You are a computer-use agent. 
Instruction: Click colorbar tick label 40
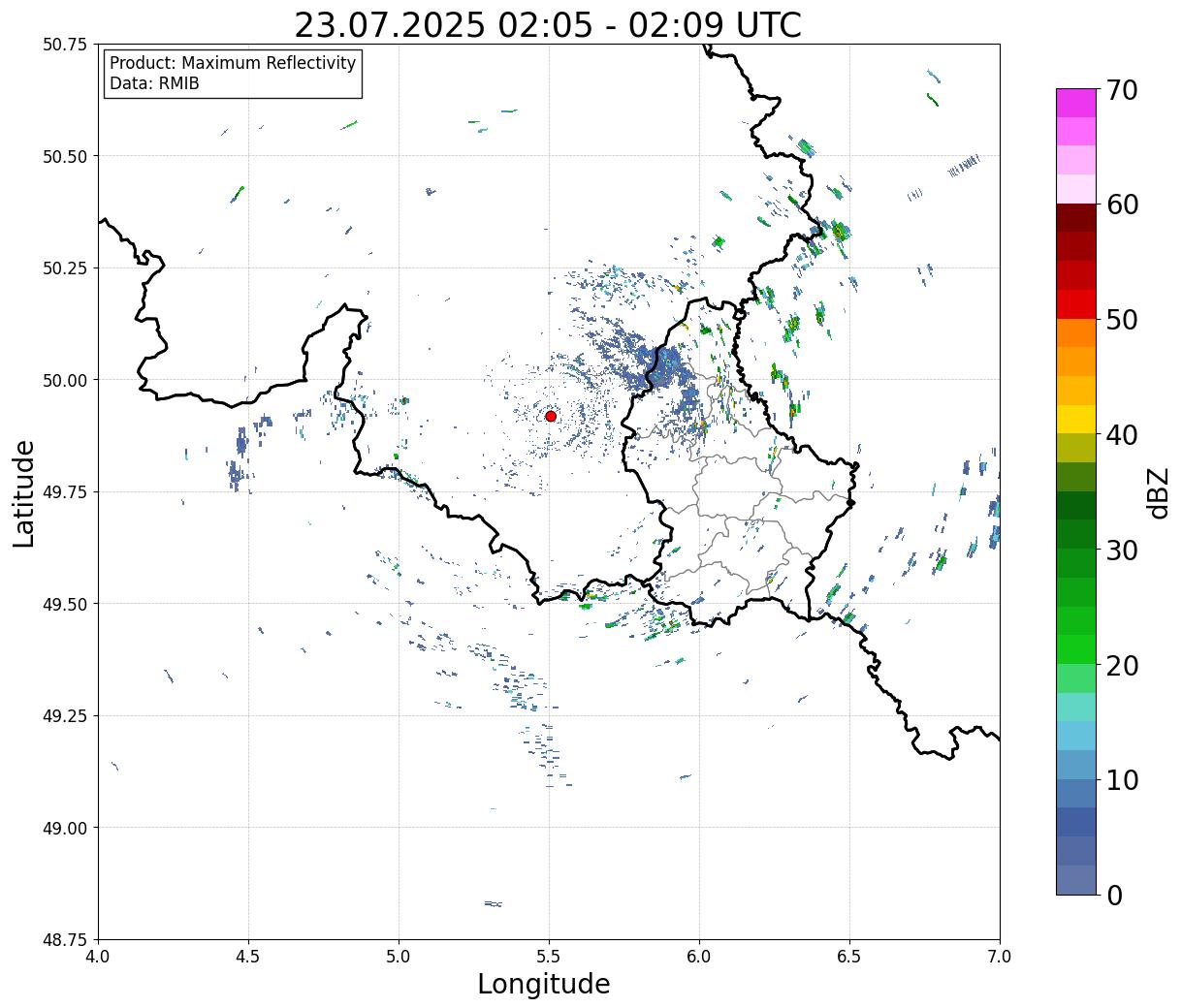1122,435
